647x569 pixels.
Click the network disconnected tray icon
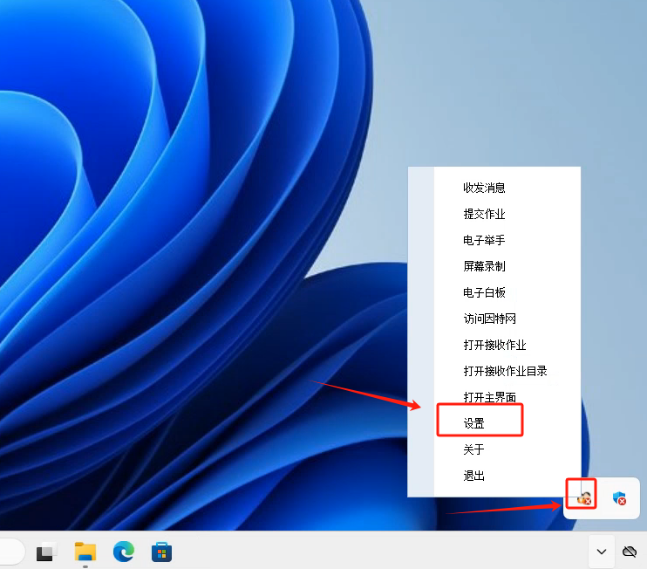click(x=629, y=551)
